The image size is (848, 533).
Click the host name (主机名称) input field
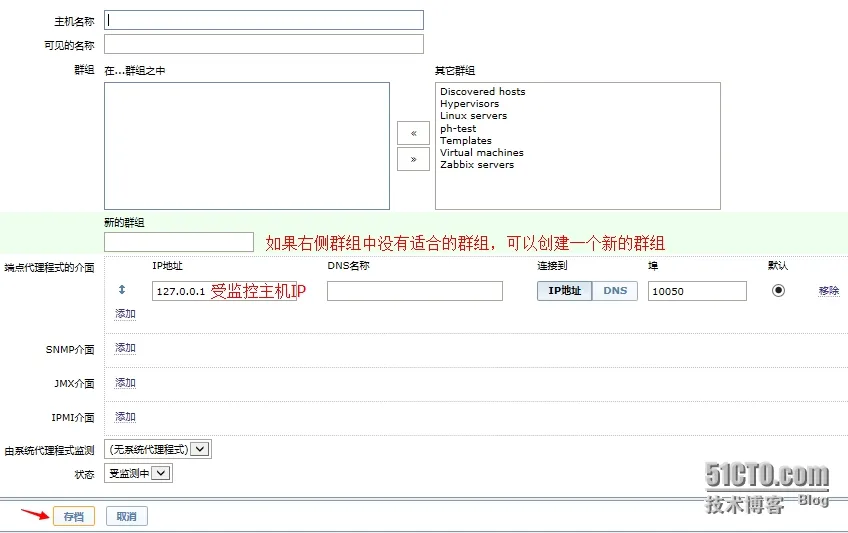pyautogui.click(x=264, y=21)
